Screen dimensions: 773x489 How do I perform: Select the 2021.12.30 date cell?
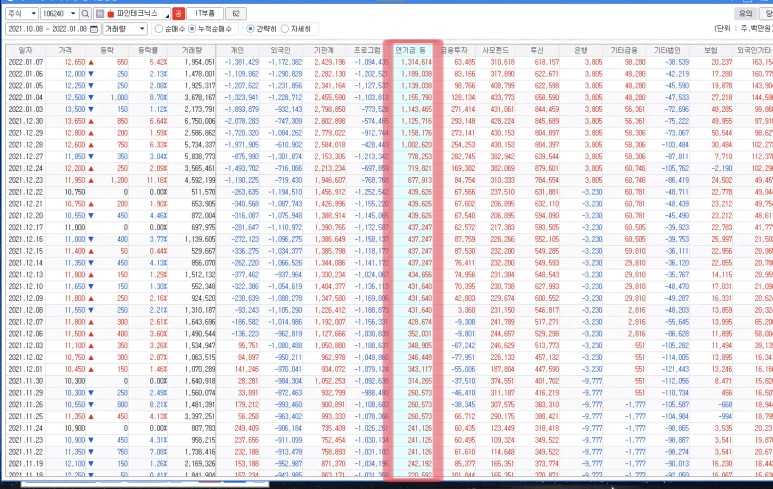(x=26, y=121)
